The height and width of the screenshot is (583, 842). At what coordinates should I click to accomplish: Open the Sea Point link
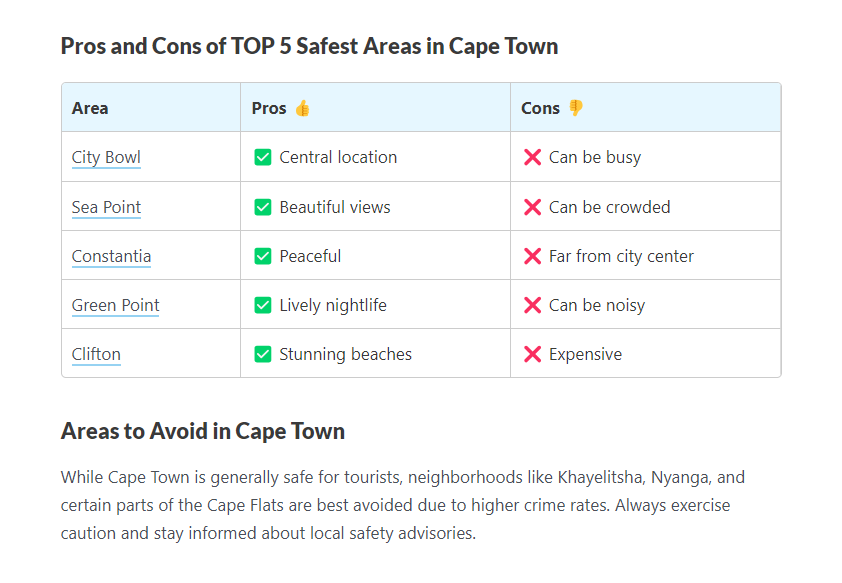pyautogui.click(x=106, y=207)
